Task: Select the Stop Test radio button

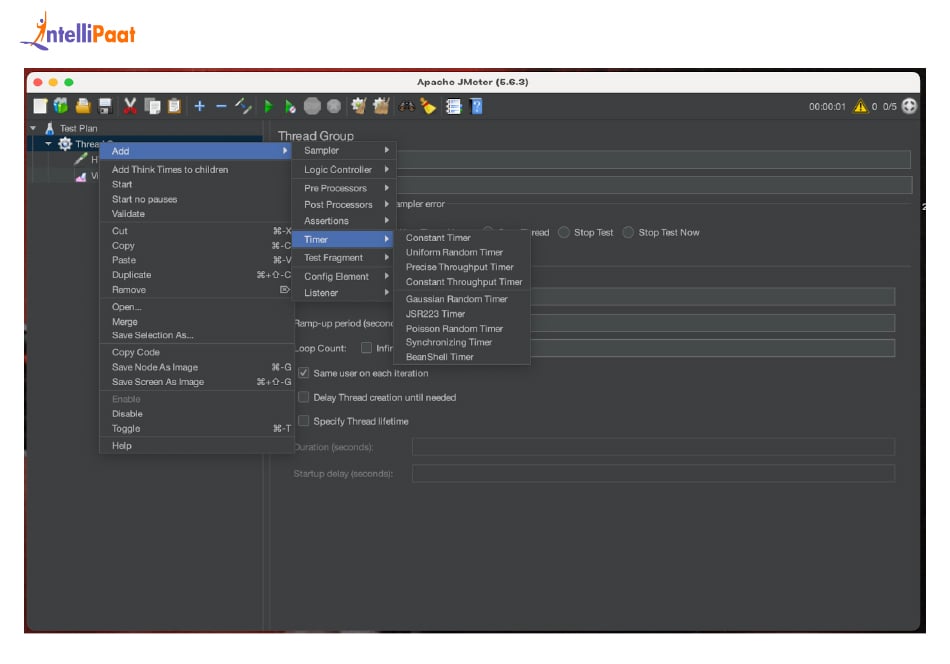Action: pyautogui.click(x=564, y=233)
